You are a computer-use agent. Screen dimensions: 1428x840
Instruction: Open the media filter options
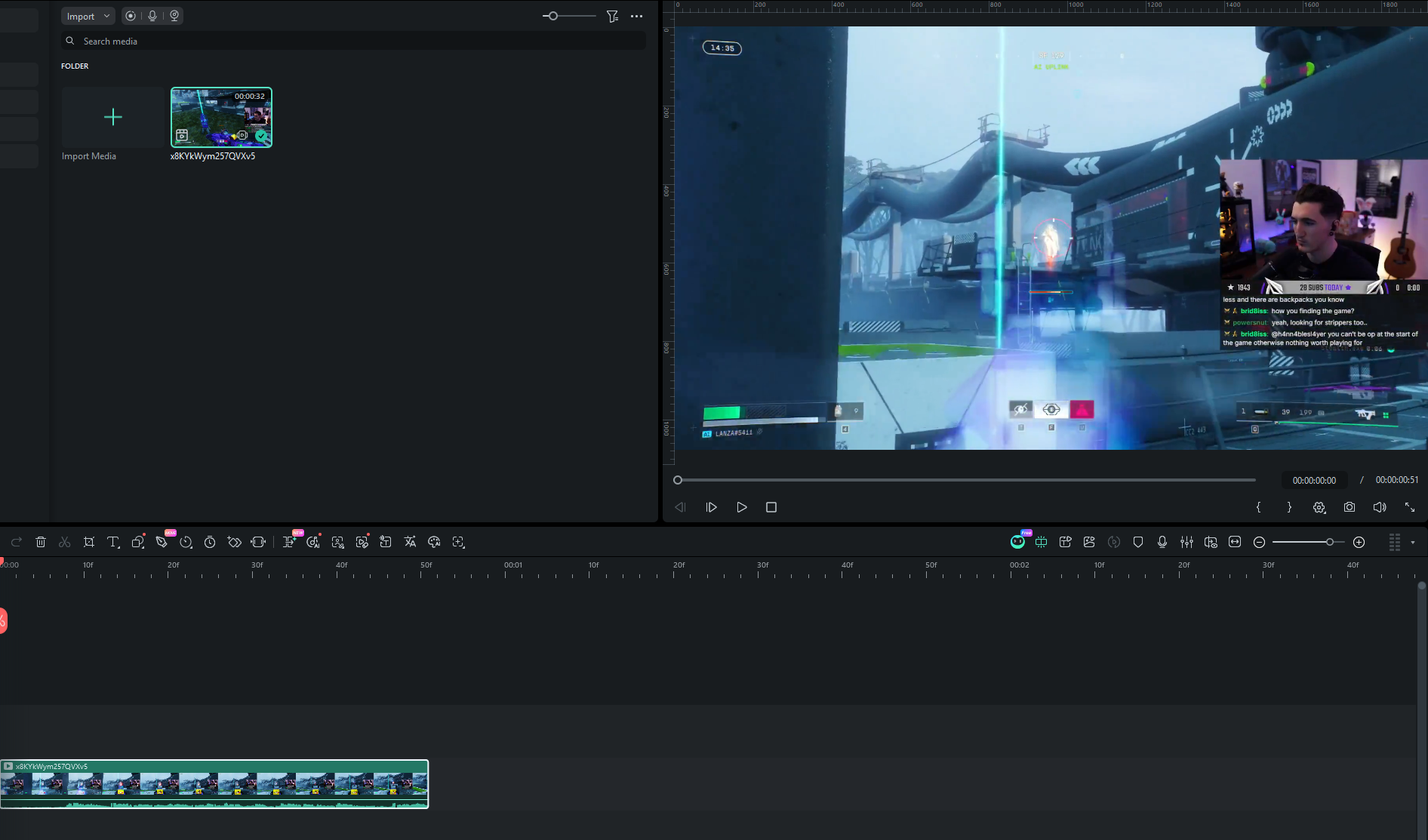[x=612, y=16]
